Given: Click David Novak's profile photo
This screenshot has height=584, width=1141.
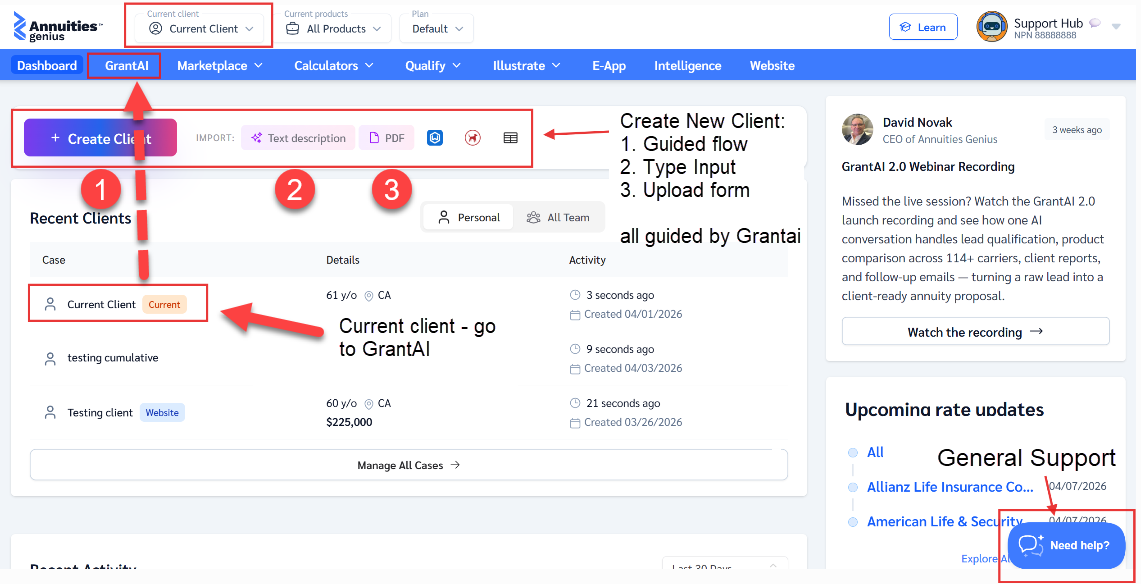Looking at the screenshot, I should pos(857,129).
